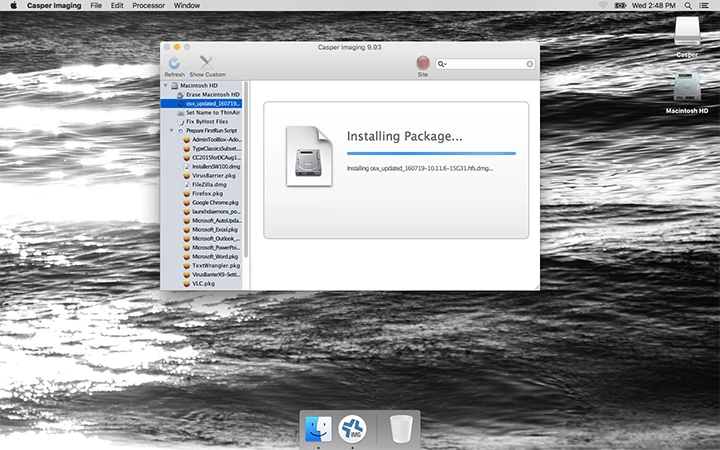Image resolution: width=720 pixels, height=450 pixels.
Task: Click the Show Custom tools icon
Action: click(x=207, y=62)
